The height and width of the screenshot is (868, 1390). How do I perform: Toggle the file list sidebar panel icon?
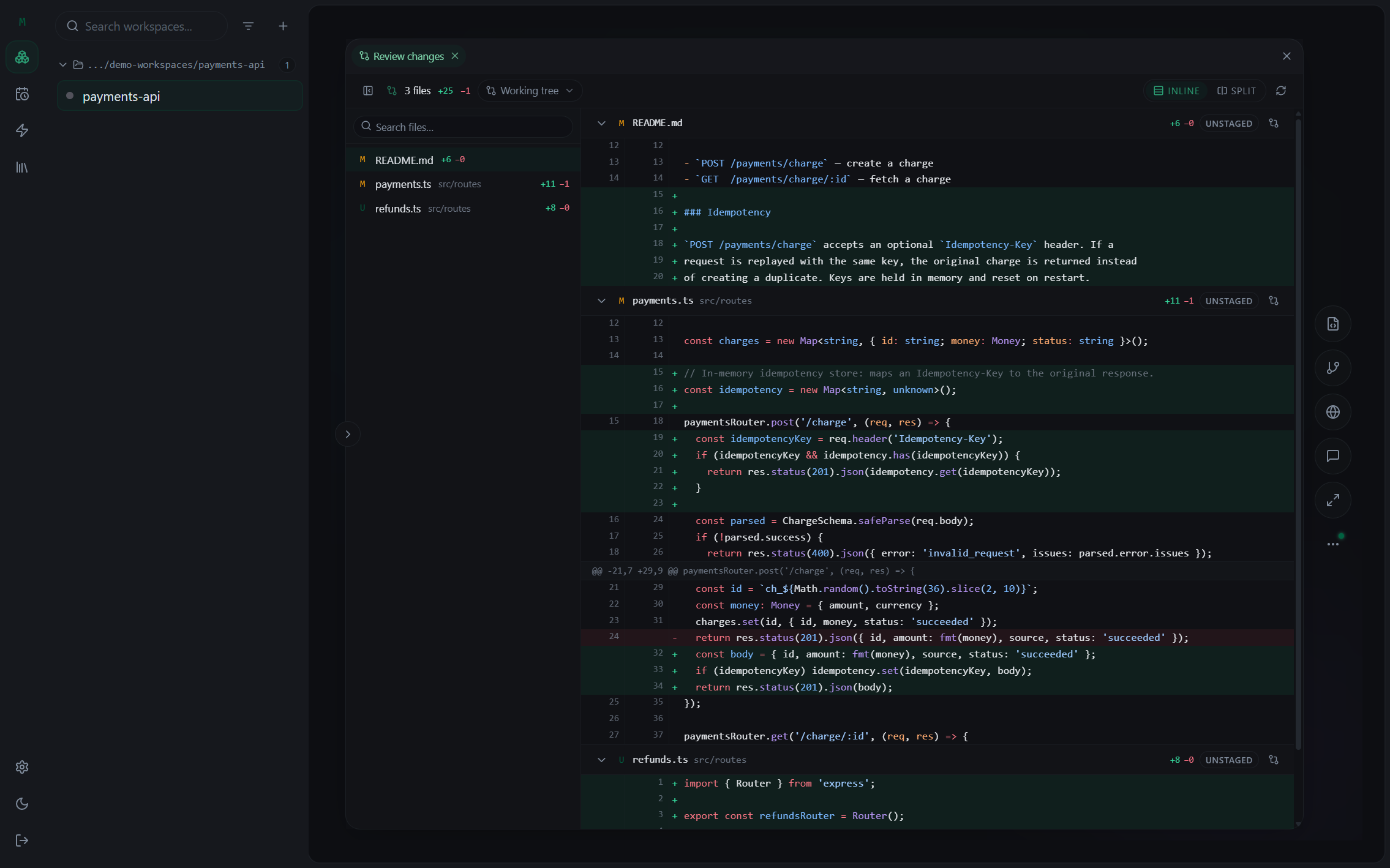point(368,91)
